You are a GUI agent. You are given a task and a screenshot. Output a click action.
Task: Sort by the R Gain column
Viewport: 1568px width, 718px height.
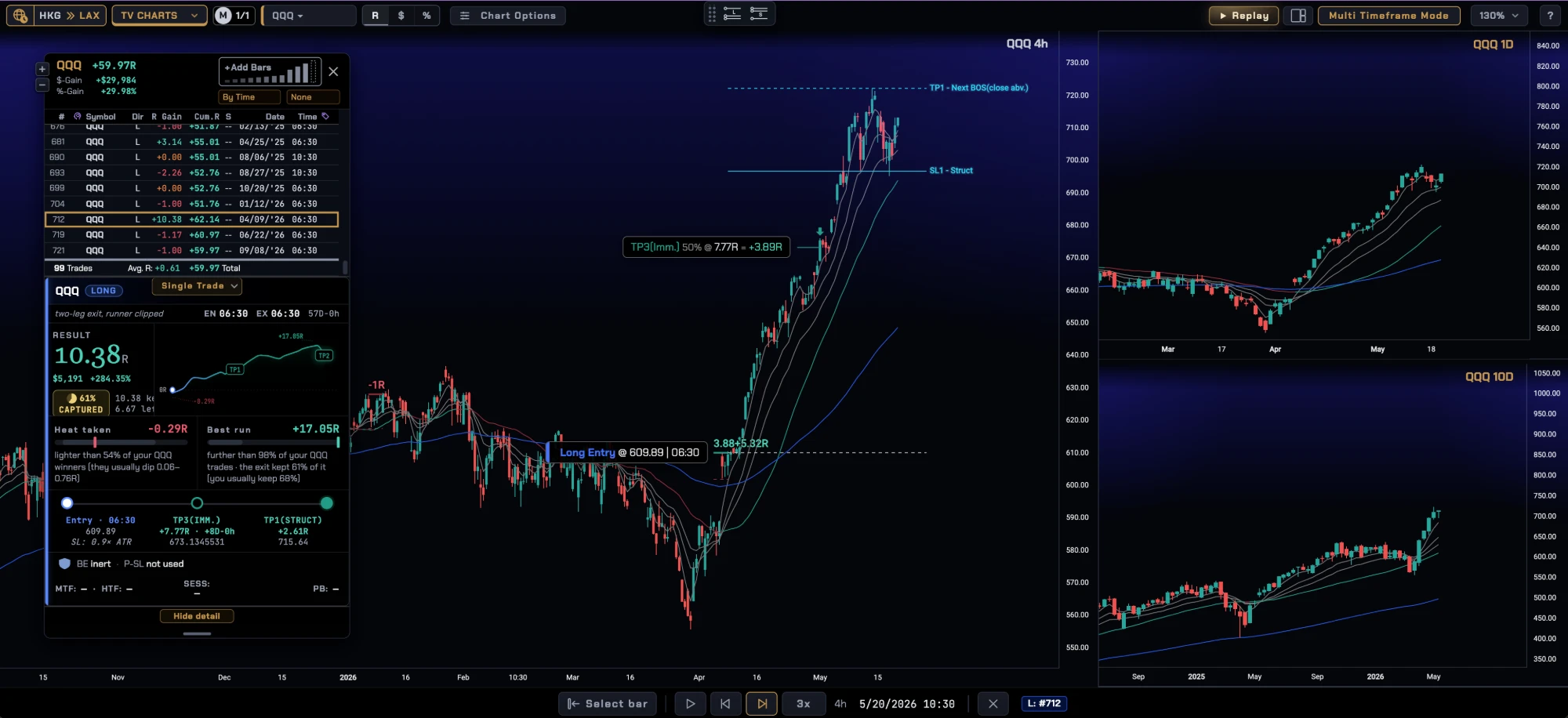click(x=166, y=116)
